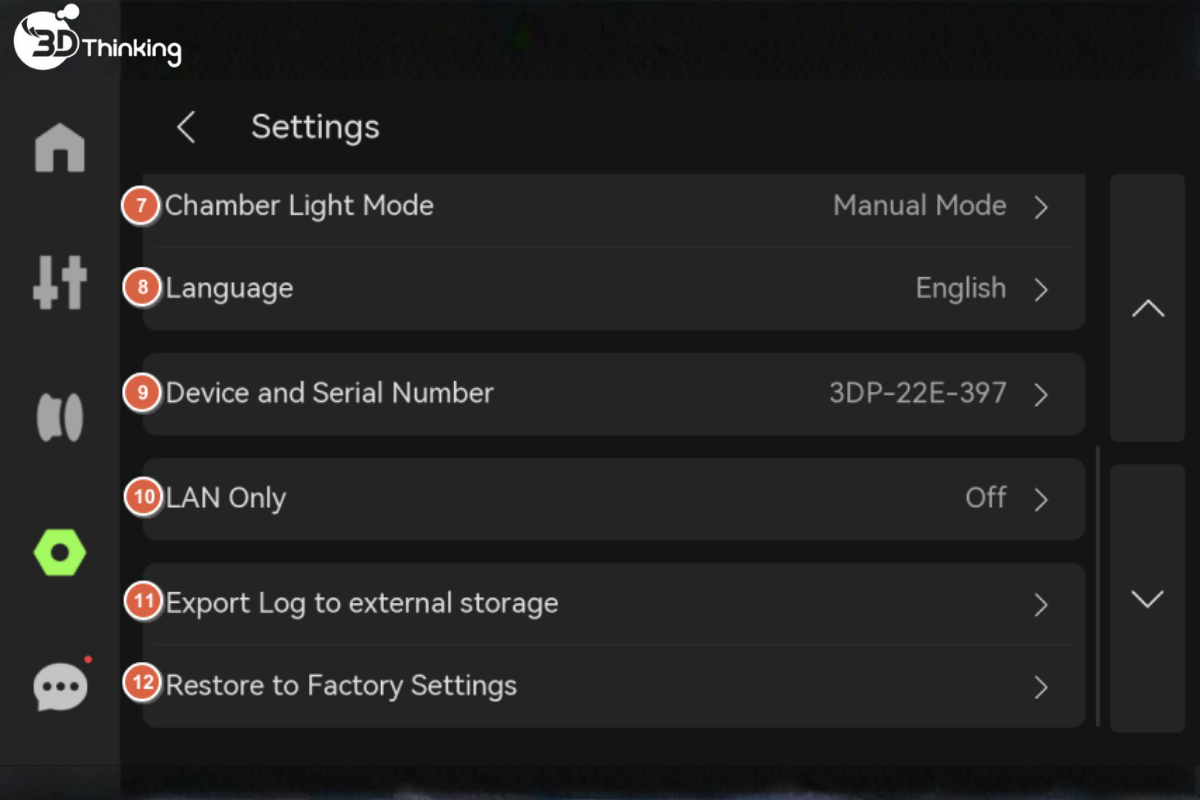Viewport: 1200px width, 800px height.
Task: Open the Restore to Factory Settings entry
Action: coord(614,686)
